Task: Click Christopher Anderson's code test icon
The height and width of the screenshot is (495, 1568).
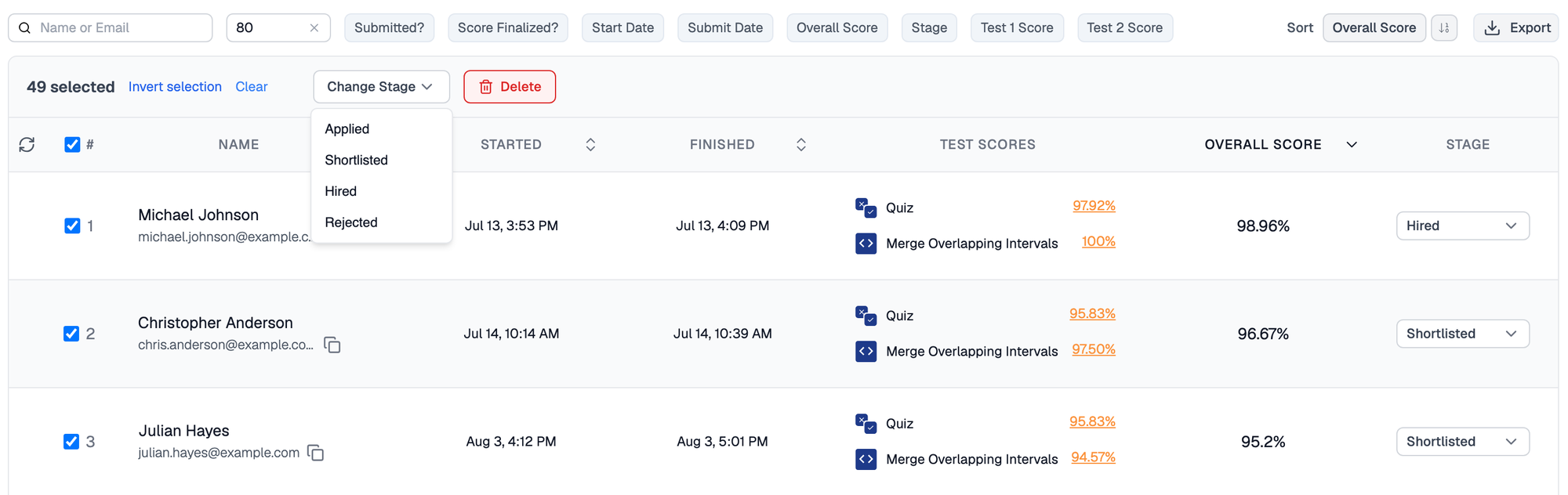Action: [x=866, y=352]
